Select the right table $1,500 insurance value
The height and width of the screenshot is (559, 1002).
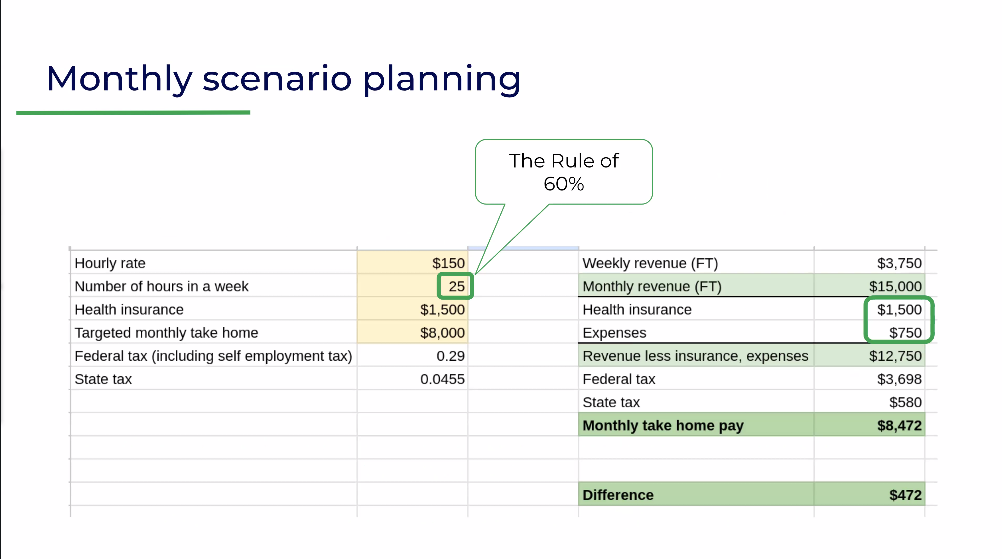[x=899, y=310]
